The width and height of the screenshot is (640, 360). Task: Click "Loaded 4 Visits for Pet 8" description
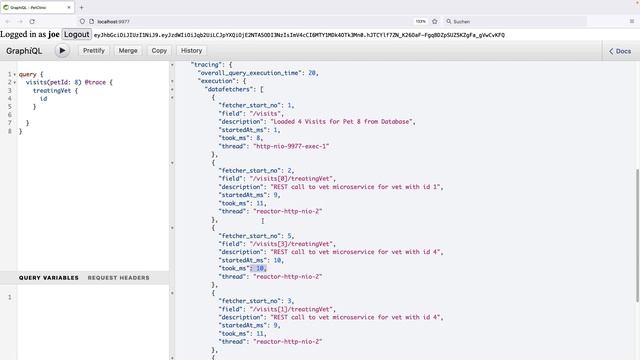[x=342, y=122]
